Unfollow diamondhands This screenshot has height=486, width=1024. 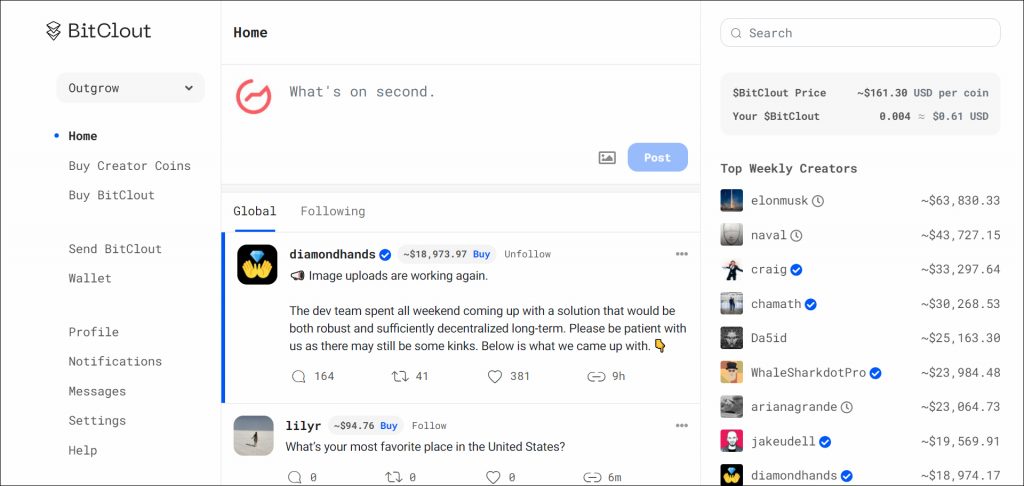pyautogui.click(x=527, y=254)
